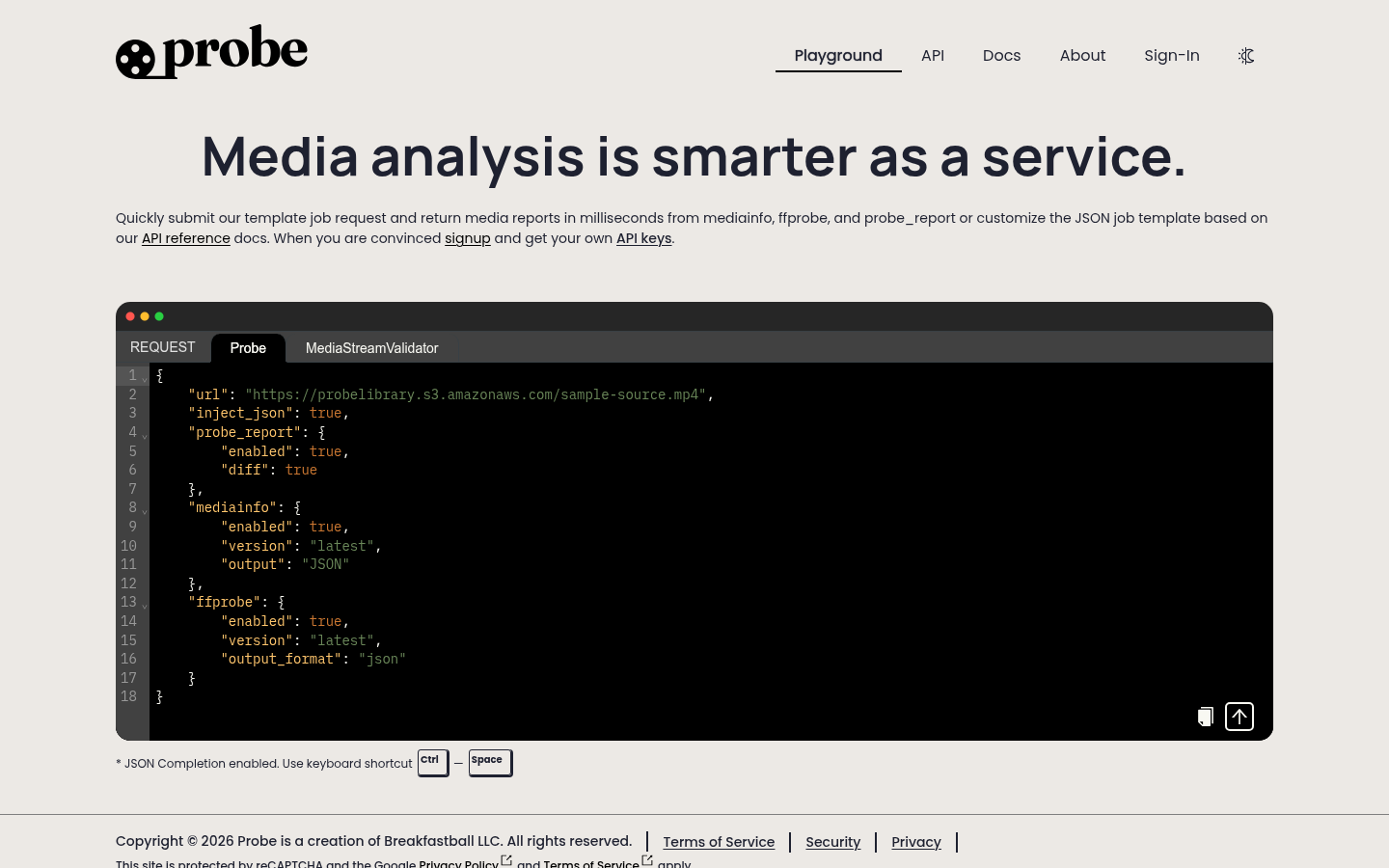Open Terms of Service in the footer
The height and width of the screenshot is (868, 1389).
click(719, 842)
